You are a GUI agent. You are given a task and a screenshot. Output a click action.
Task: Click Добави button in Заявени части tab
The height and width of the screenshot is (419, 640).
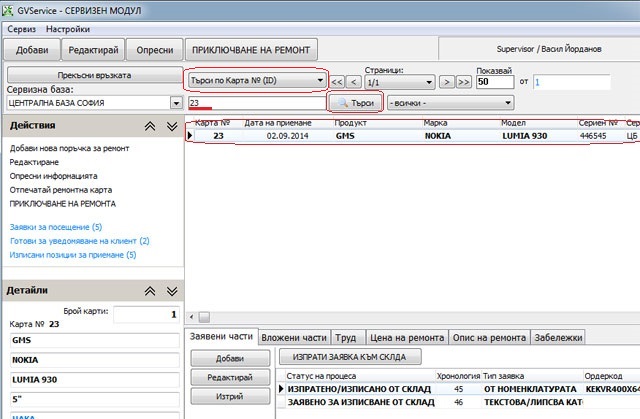pyautogui.click(x=230, y=358)
